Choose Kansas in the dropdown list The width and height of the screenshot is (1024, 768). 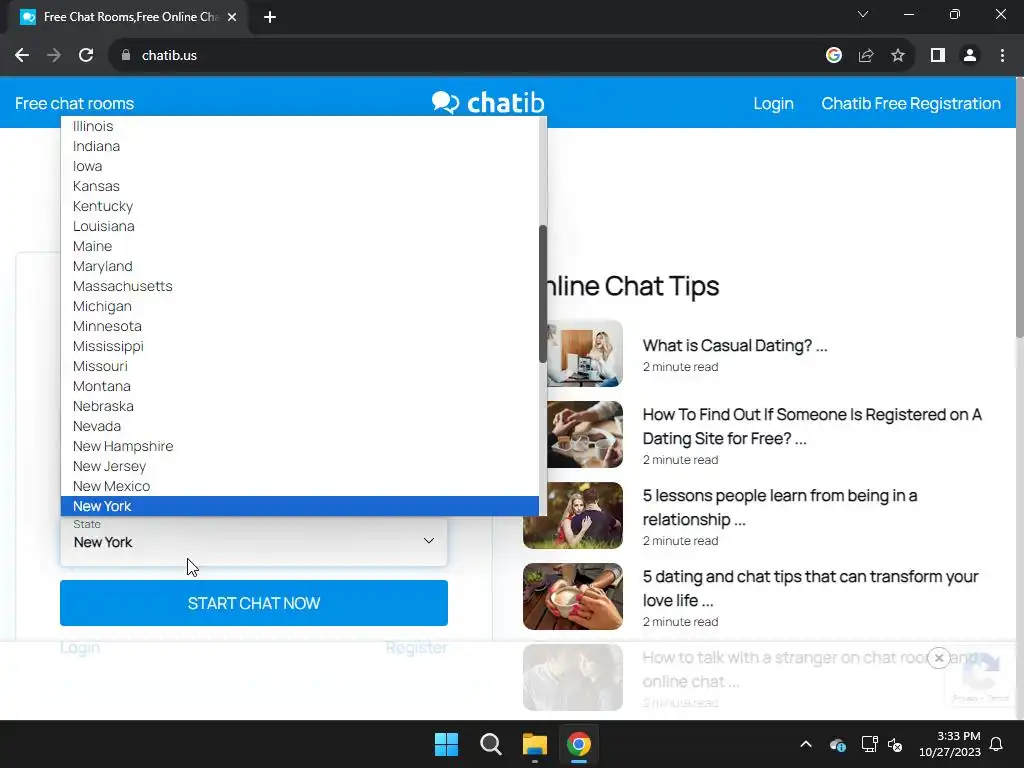(x=300, y=186)
